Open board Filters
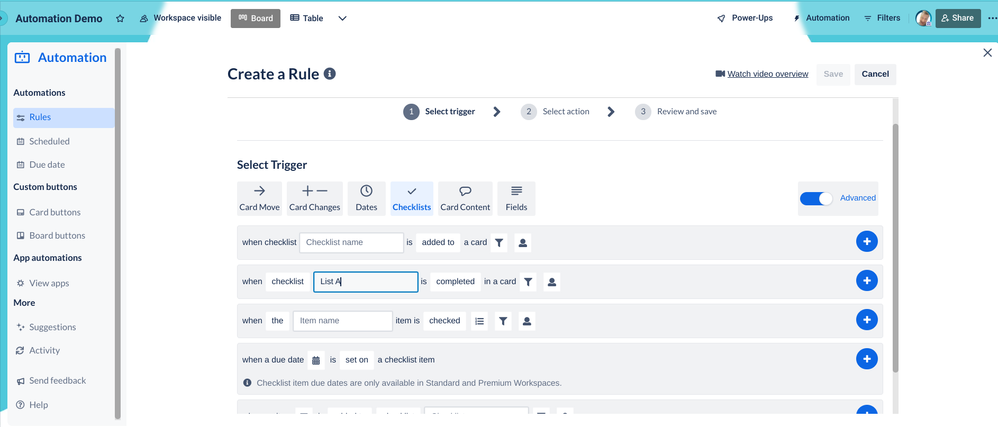This screenshot has height=427, width=998. pyautogui.click(x=882, y=18)
